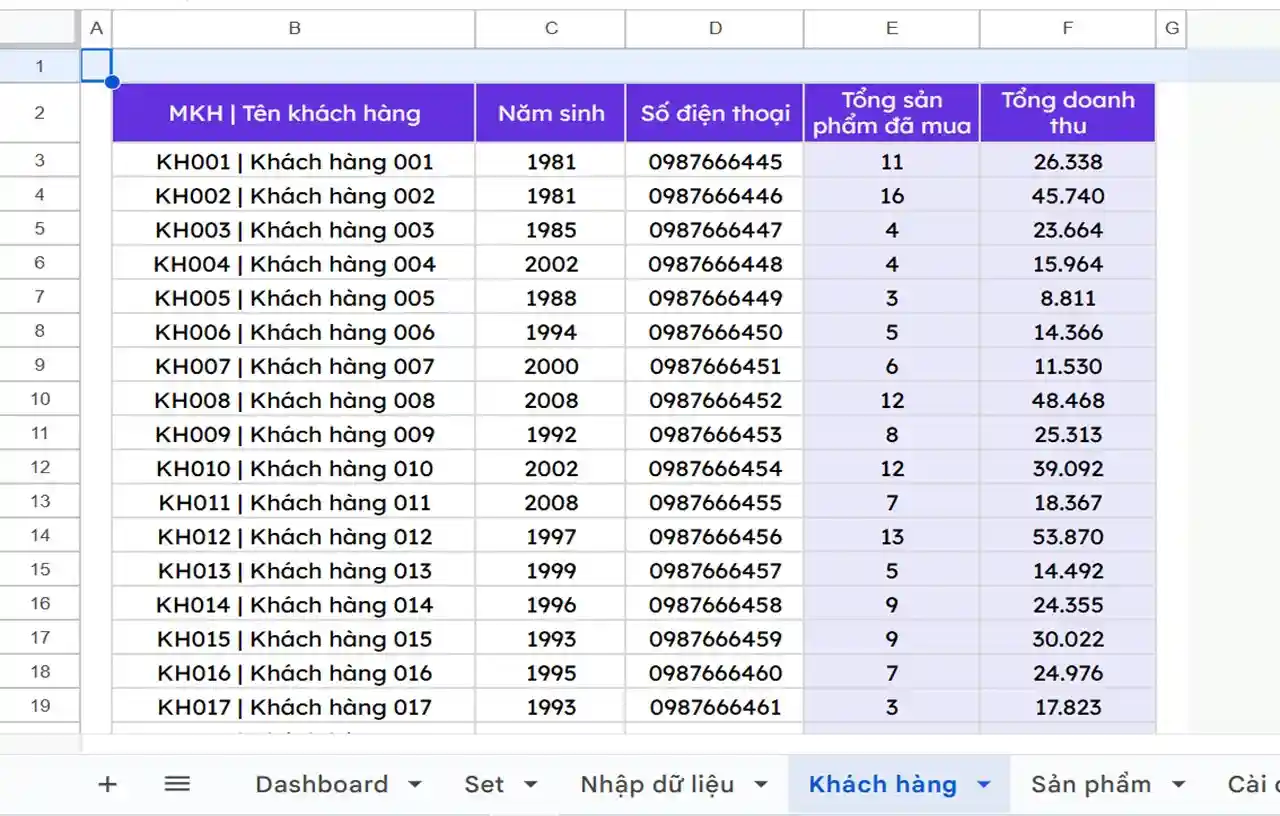Switch to the Nhập dữ liệu sheet
The height and width of the screenshot is (816, 1280).
click(x=657, y=785)
